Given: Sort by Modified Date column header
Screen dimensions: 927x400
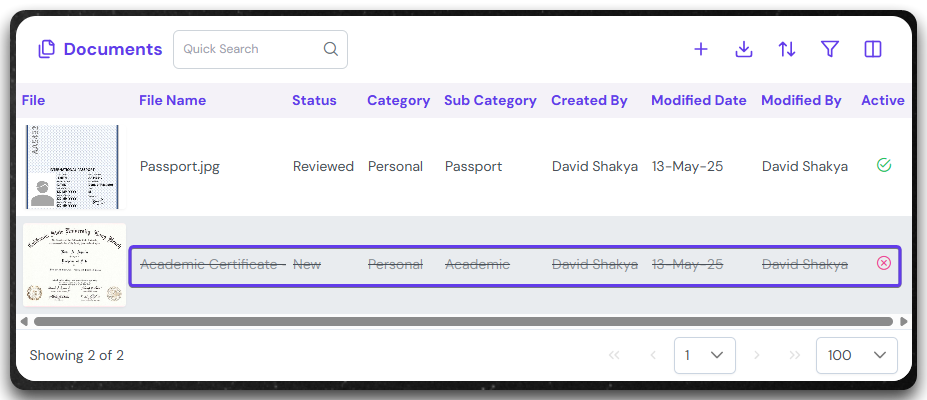Looking at the screenshot, I should [x=698, y=100].
